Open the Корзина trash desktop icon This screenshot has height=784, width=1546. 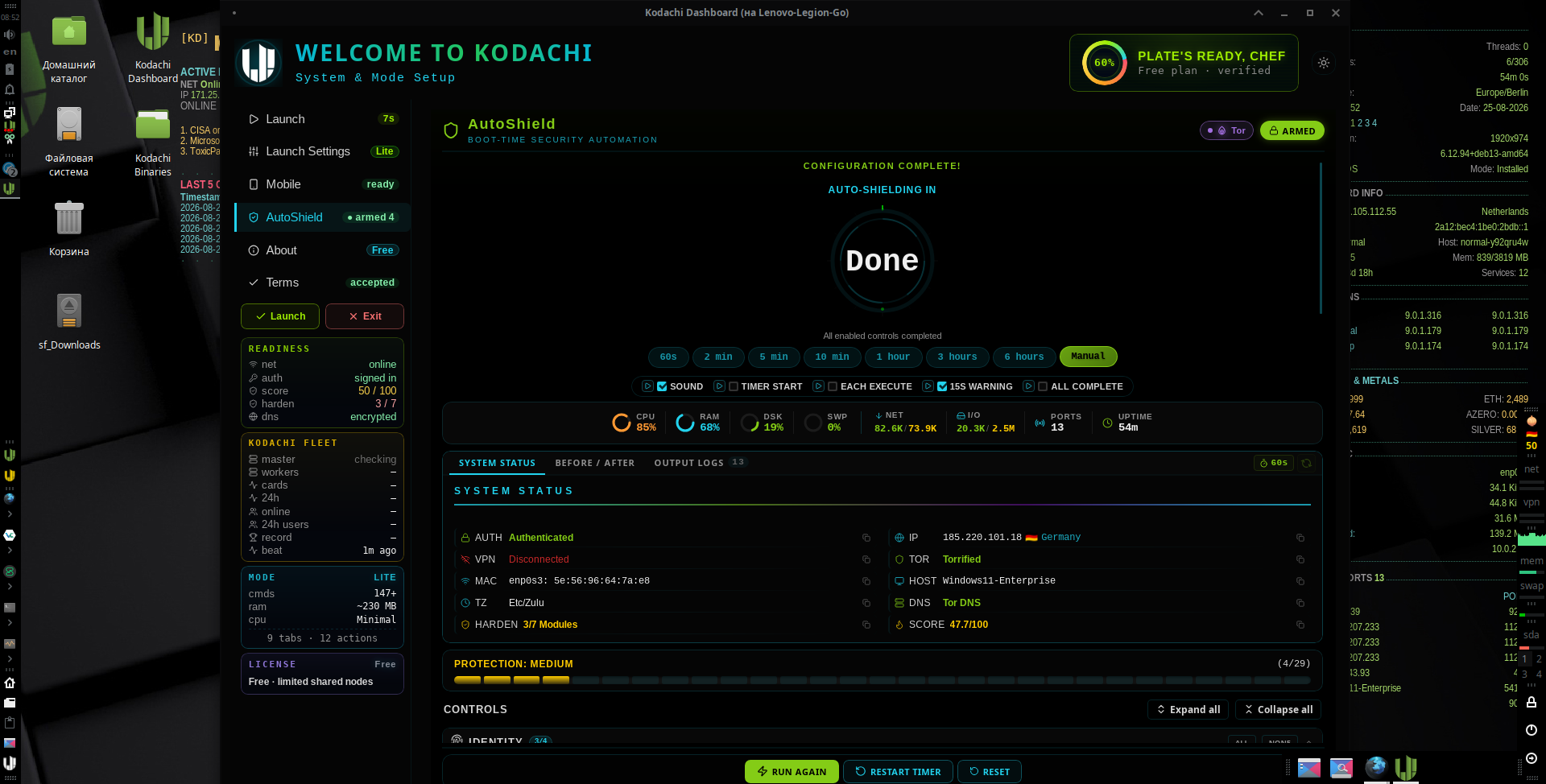[x=69, y=229]
